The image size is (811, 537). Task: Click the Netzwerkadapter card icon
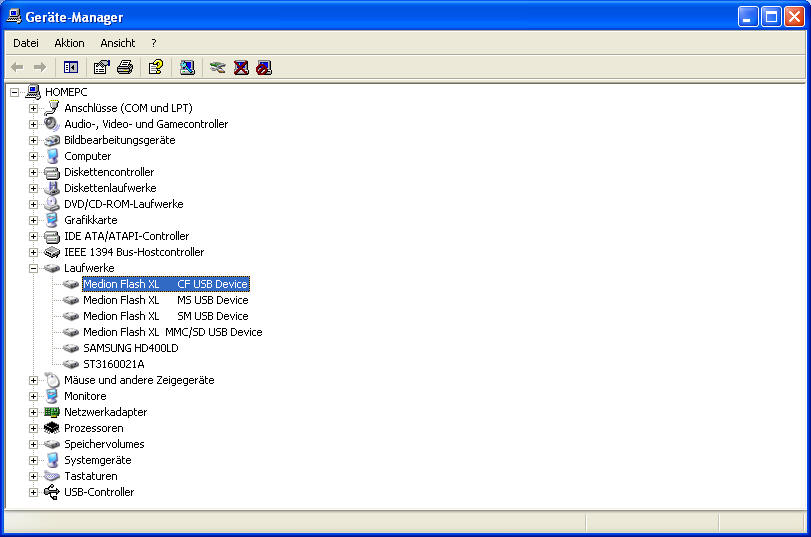pyautogui.click(x=52, y=412)
